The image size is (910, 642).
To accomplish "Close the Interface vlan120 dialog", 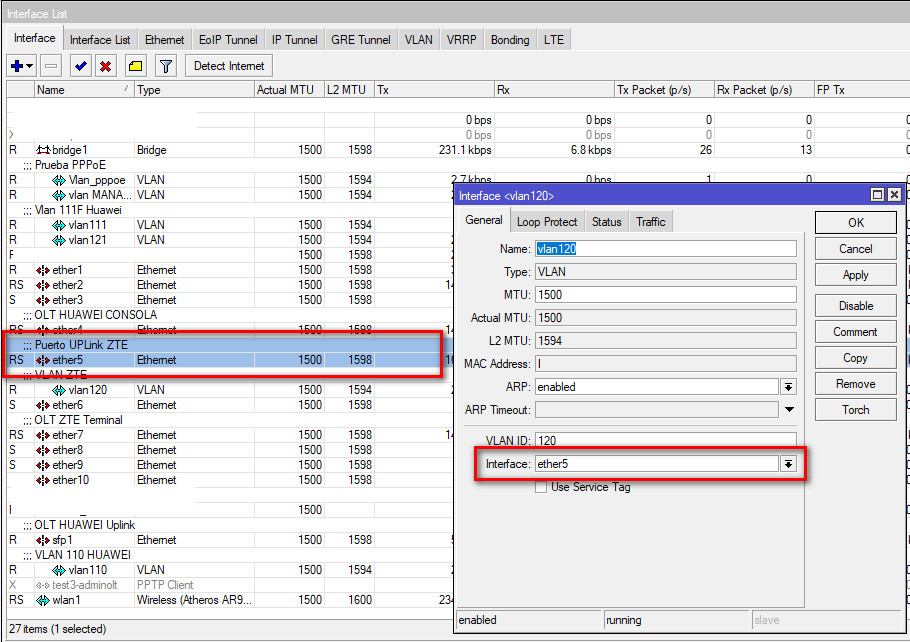I will pyautogui.click(x=894, y=195).
